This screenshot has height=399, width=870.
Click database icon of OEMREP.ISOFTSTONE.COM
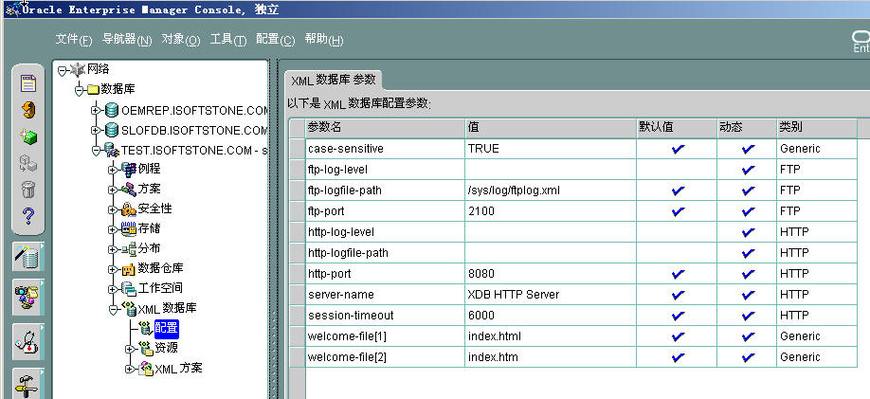[x=112, y=110]
